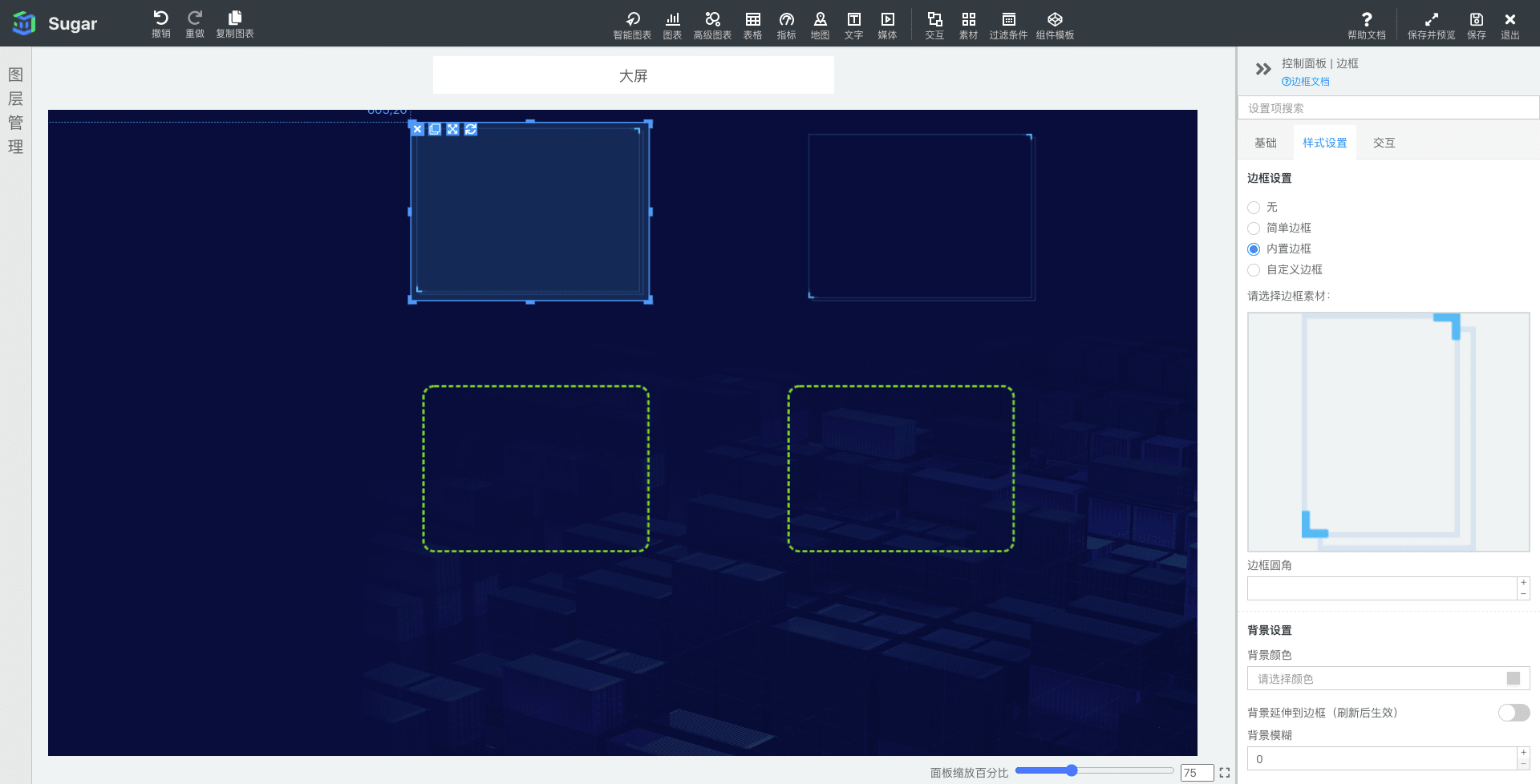Open 边框文档 link
The width and height of the screenshot is (1540, 784).
coord(1306,82)
